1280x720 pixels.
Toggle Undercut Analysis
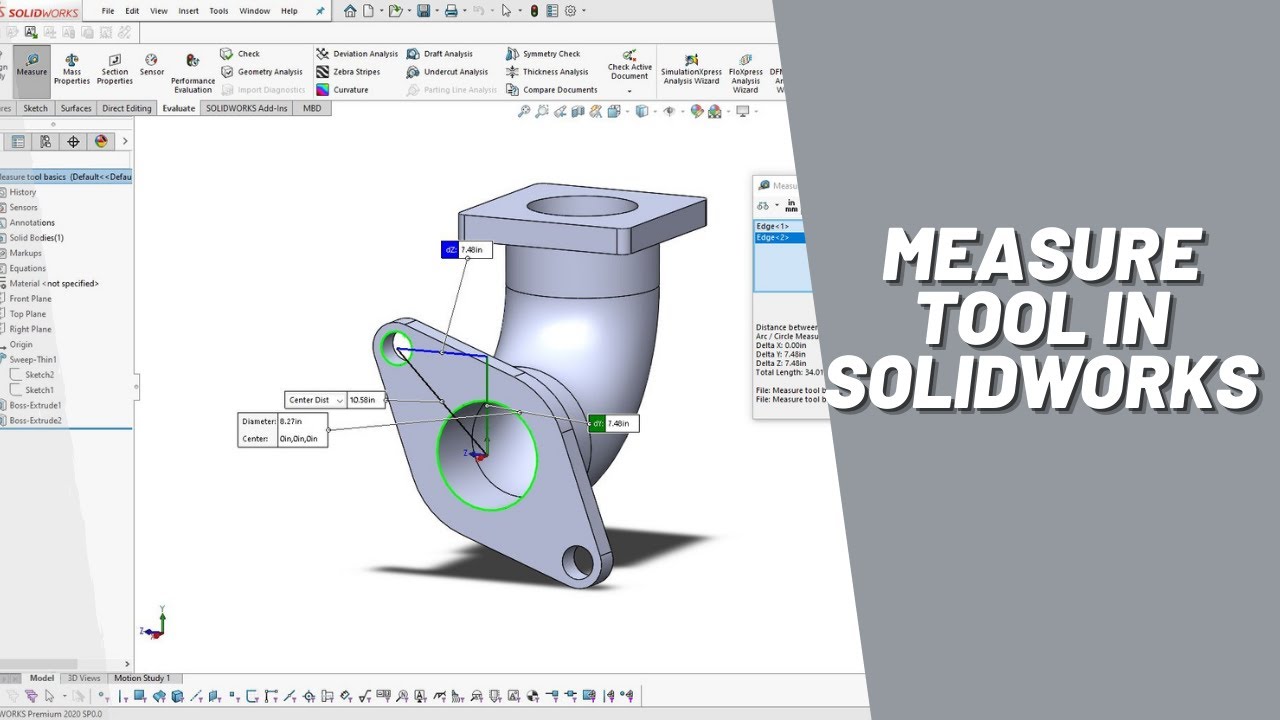[447, 72]
